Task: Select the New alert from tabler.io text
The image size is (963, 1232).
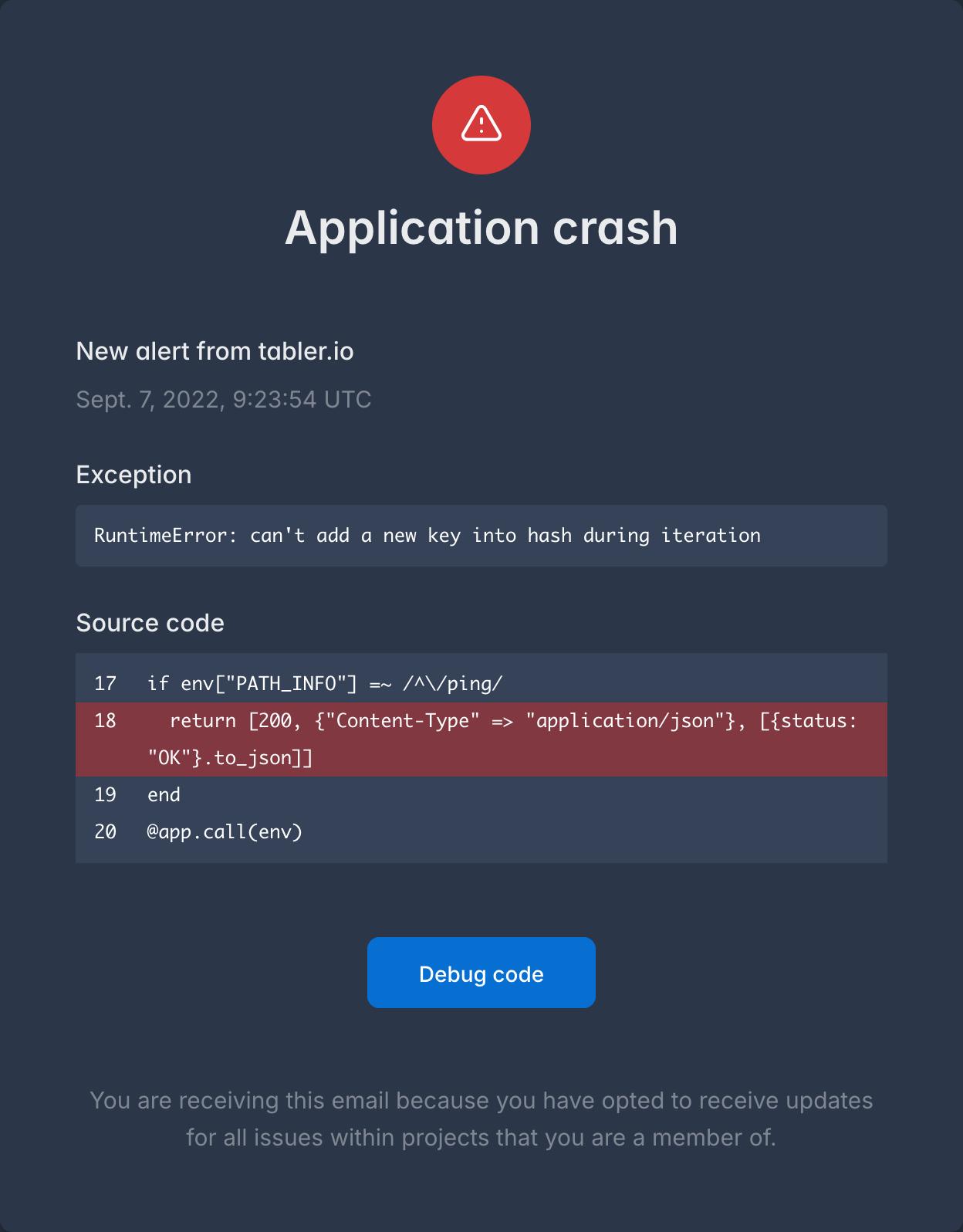Action: 215,351
